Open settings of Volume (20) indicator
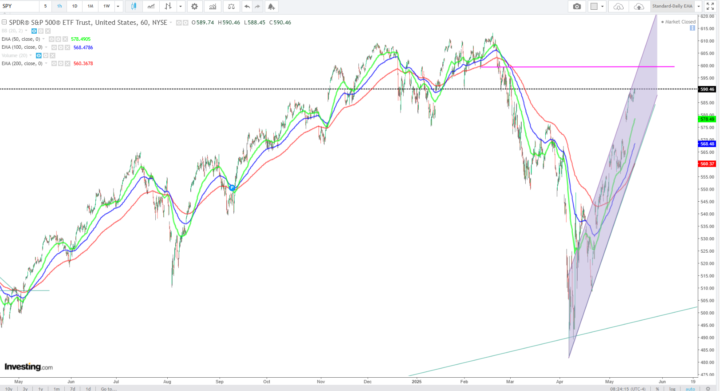 45,56
